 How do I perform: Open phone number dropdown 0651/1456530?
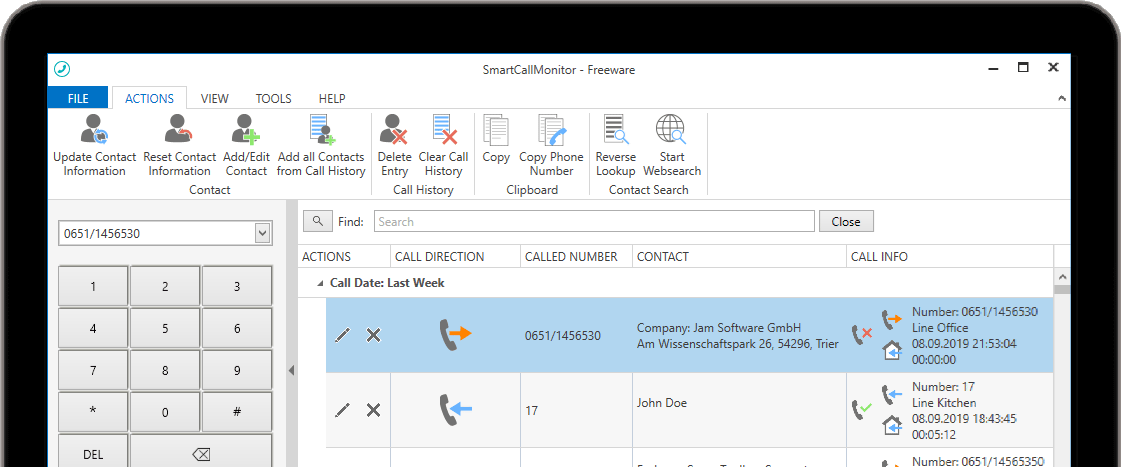[x=262, y=232]
